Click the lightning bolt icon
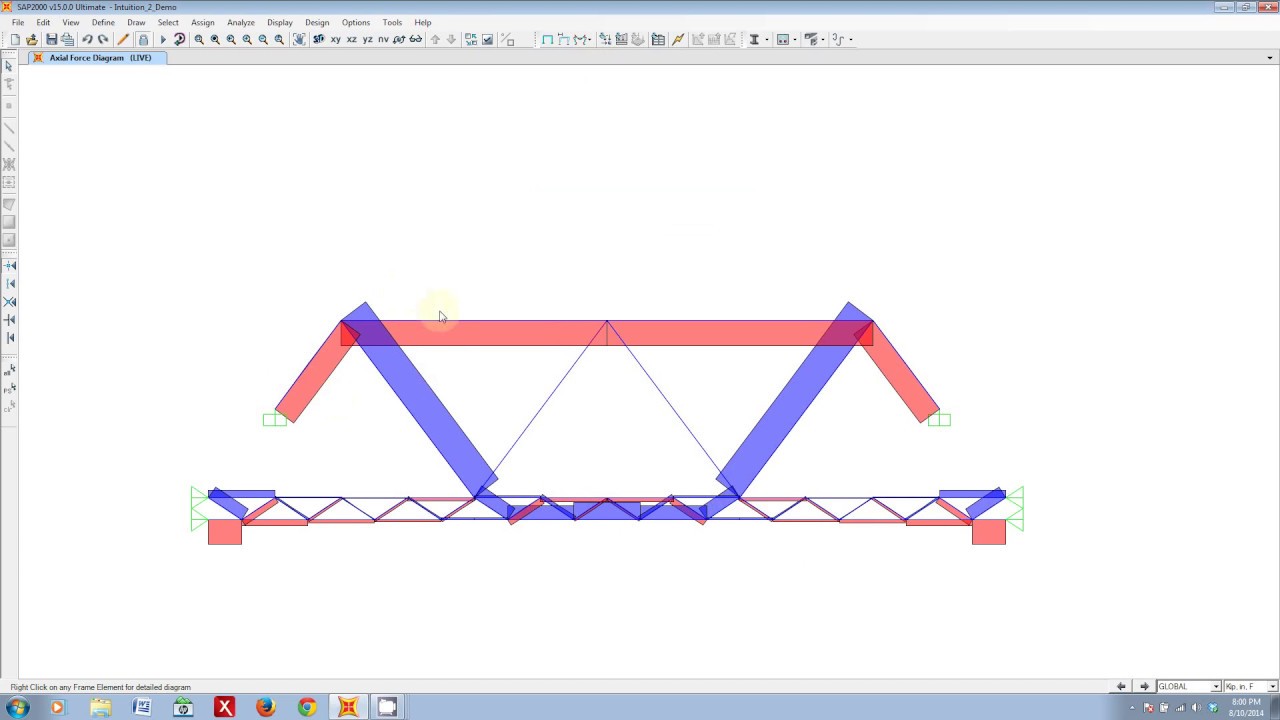 (678, 40)
